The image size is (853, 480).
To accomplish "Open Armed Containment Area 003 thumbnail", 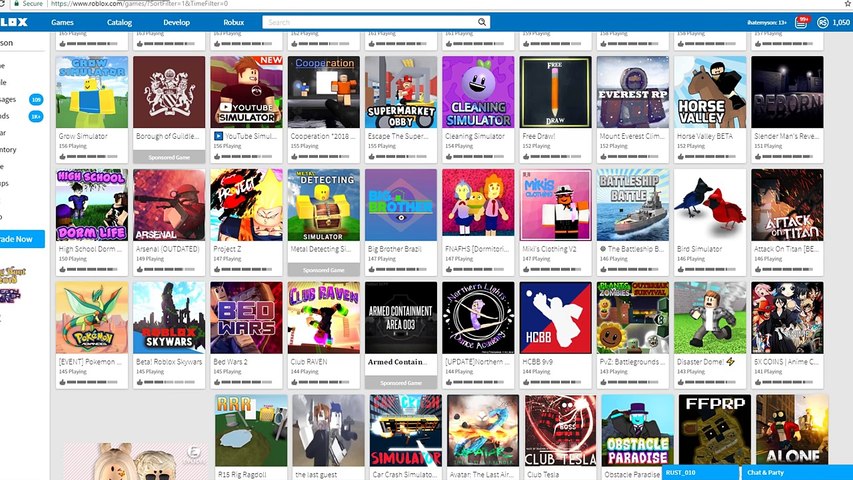I will [x=401, y=318].
